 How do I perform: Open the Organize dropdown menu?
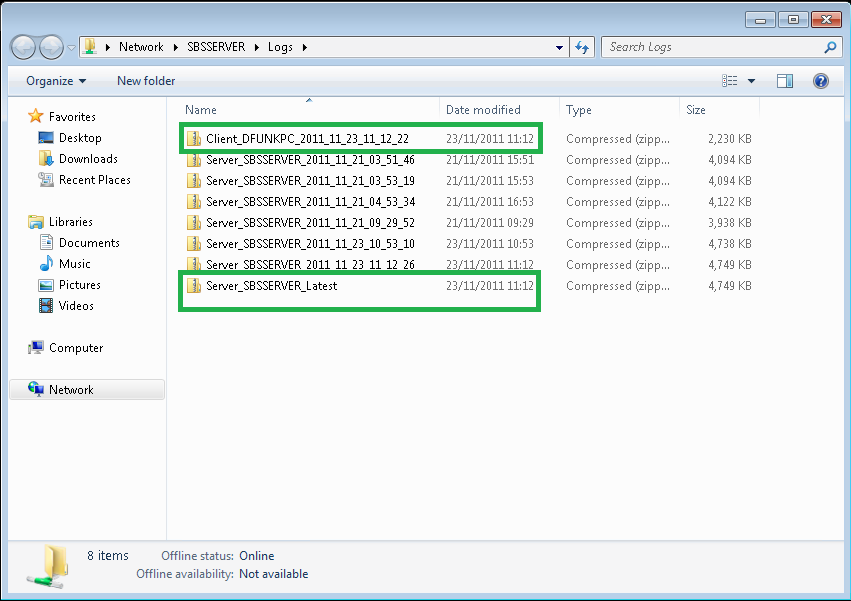pos(56,81)
